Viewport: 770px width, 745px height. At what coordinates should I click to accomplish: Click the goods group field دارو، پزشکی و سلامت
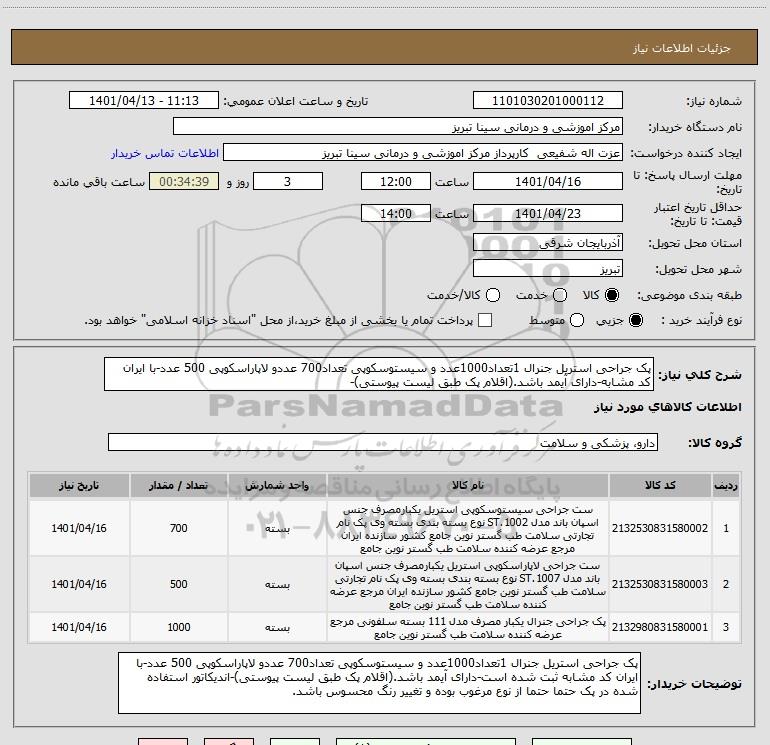point(383,442)
